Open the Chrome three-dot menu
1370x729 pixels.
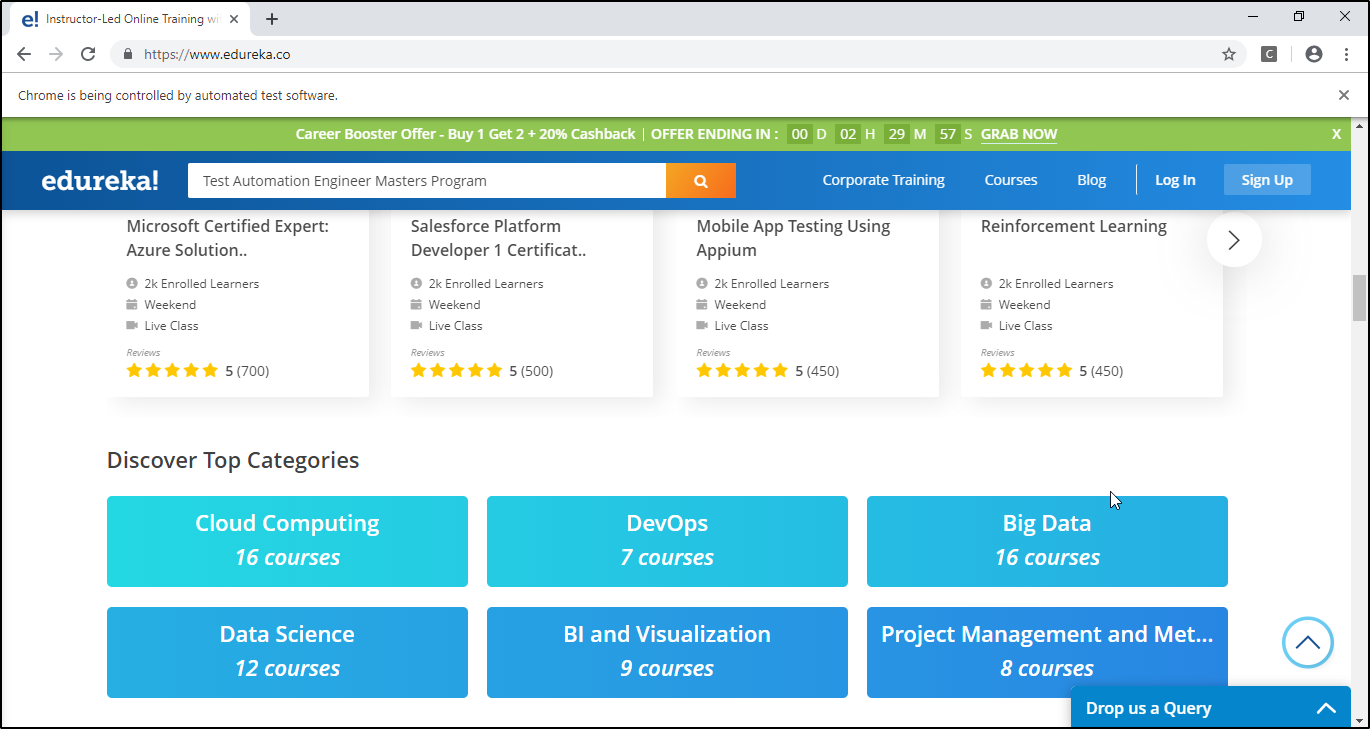1345,54
